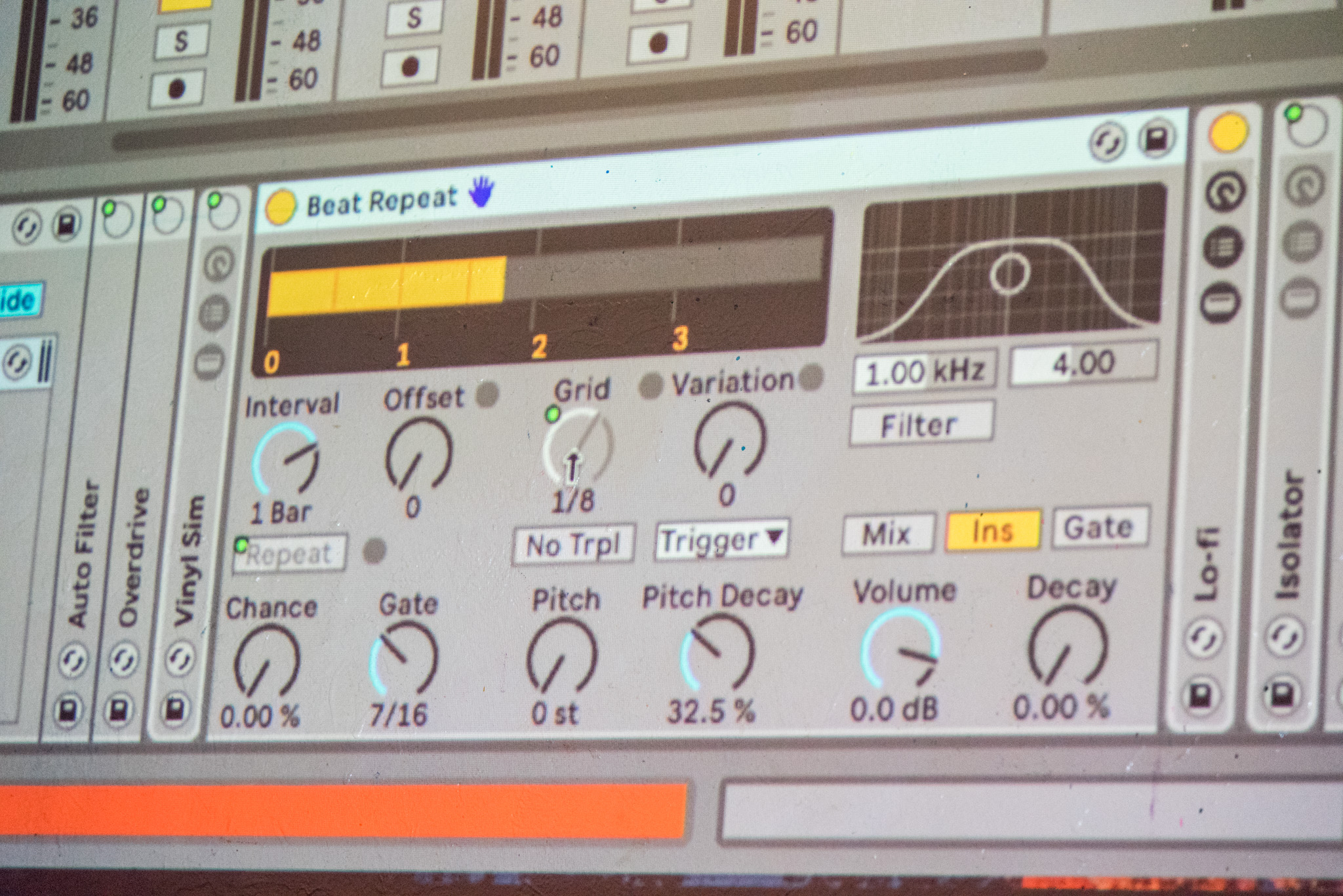The width and height of the screenshot is (1343, 896).
Task: Click the Offset knob
Action: 419,453
